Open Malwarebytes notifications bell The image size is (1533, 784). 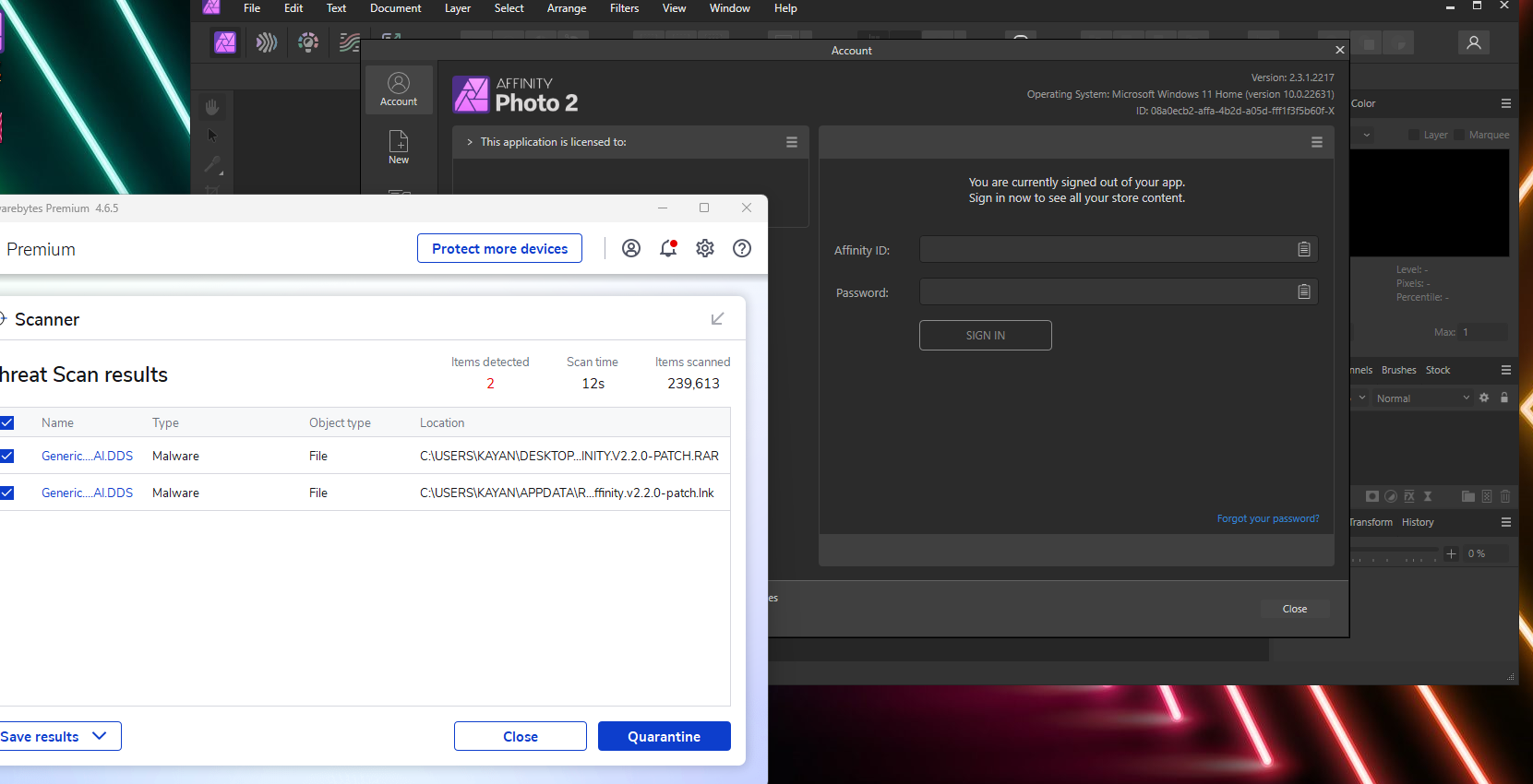668,248
